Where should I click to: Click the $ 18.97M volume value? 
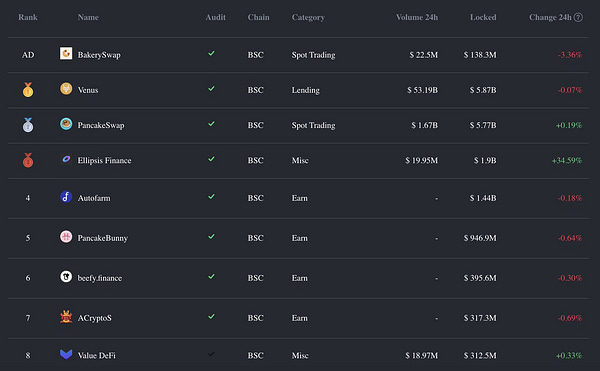point(421,356)
